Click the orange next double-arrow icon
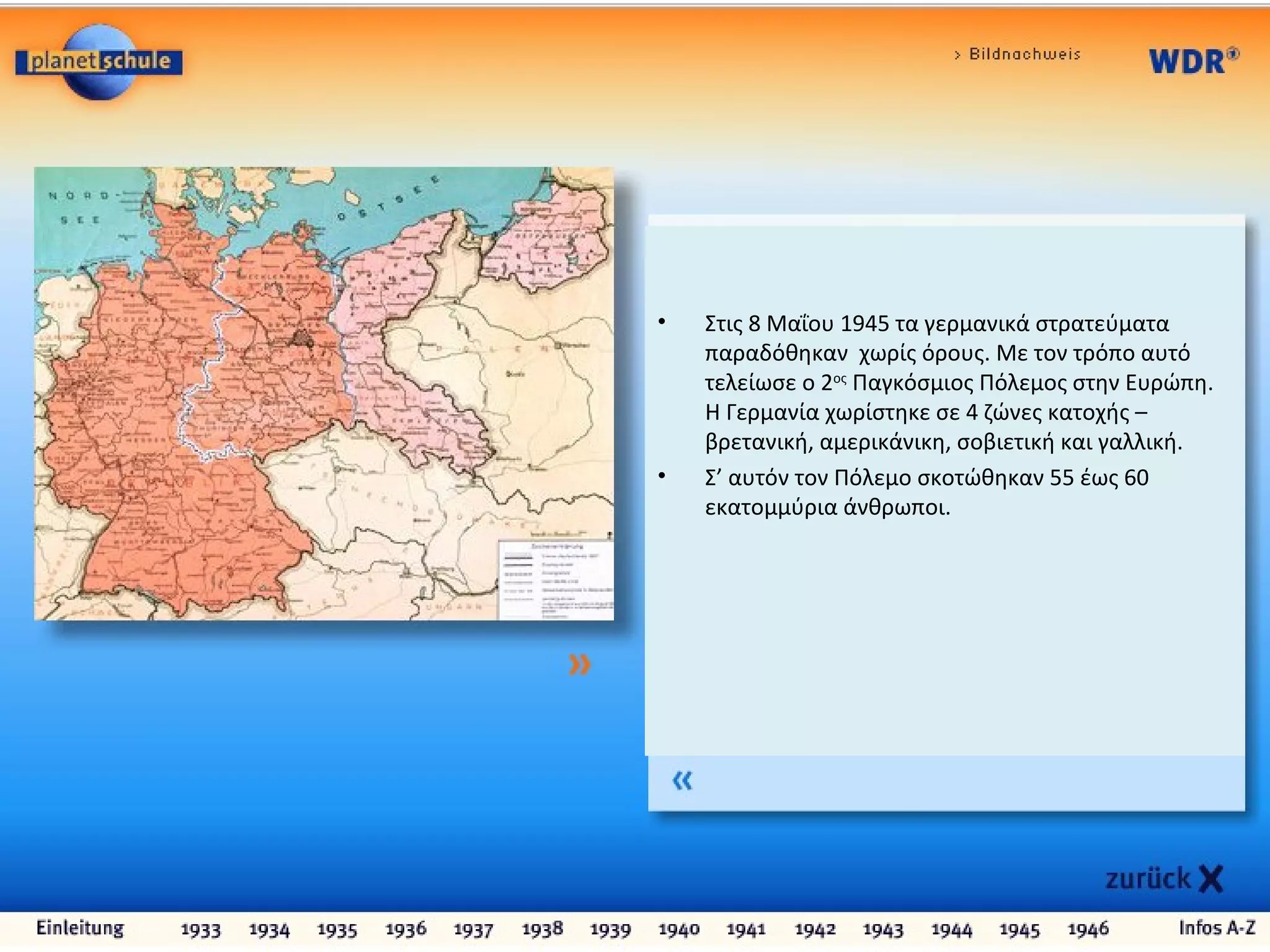The image size is (1270, 952). [x=580, y=665]
